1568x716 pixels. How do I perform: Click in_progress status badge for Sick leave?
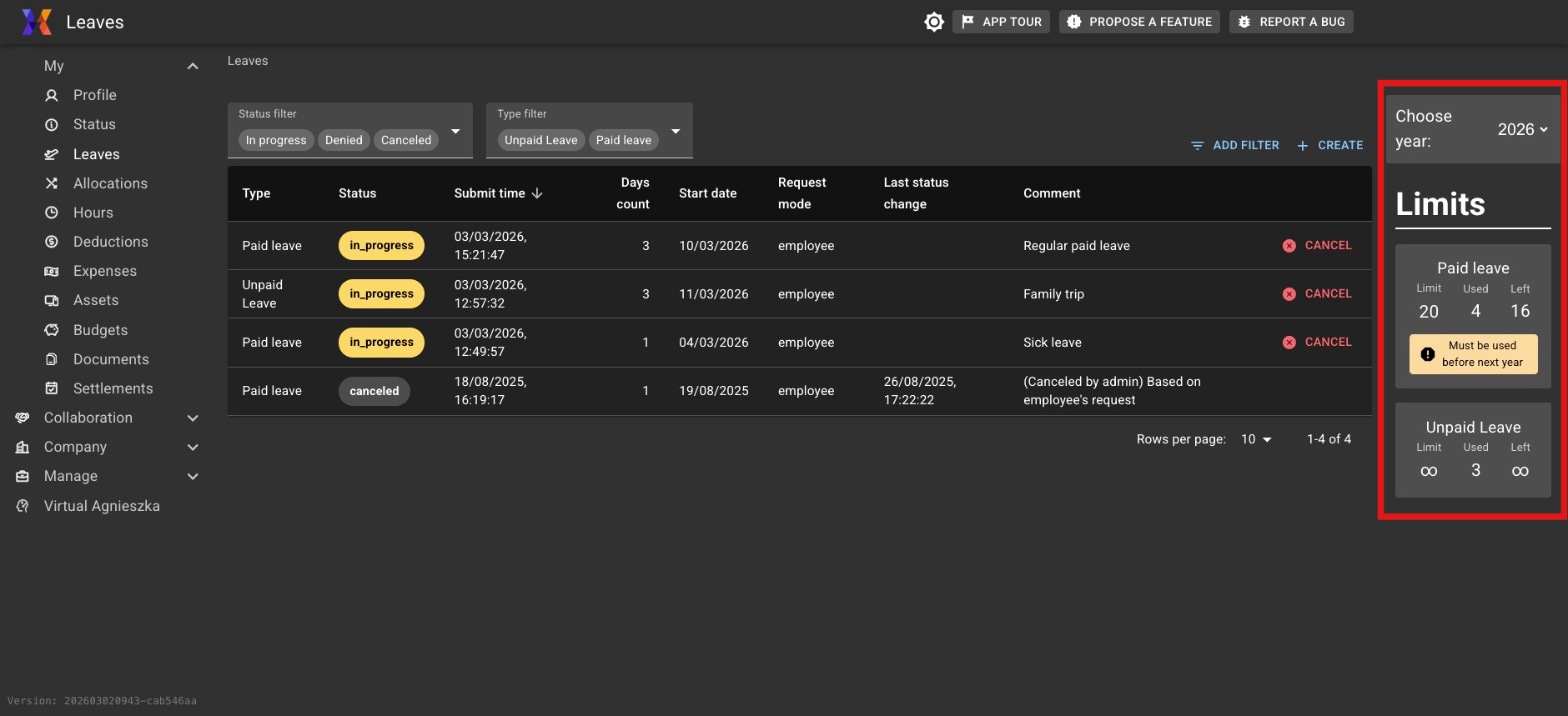[x=381, y=343]
